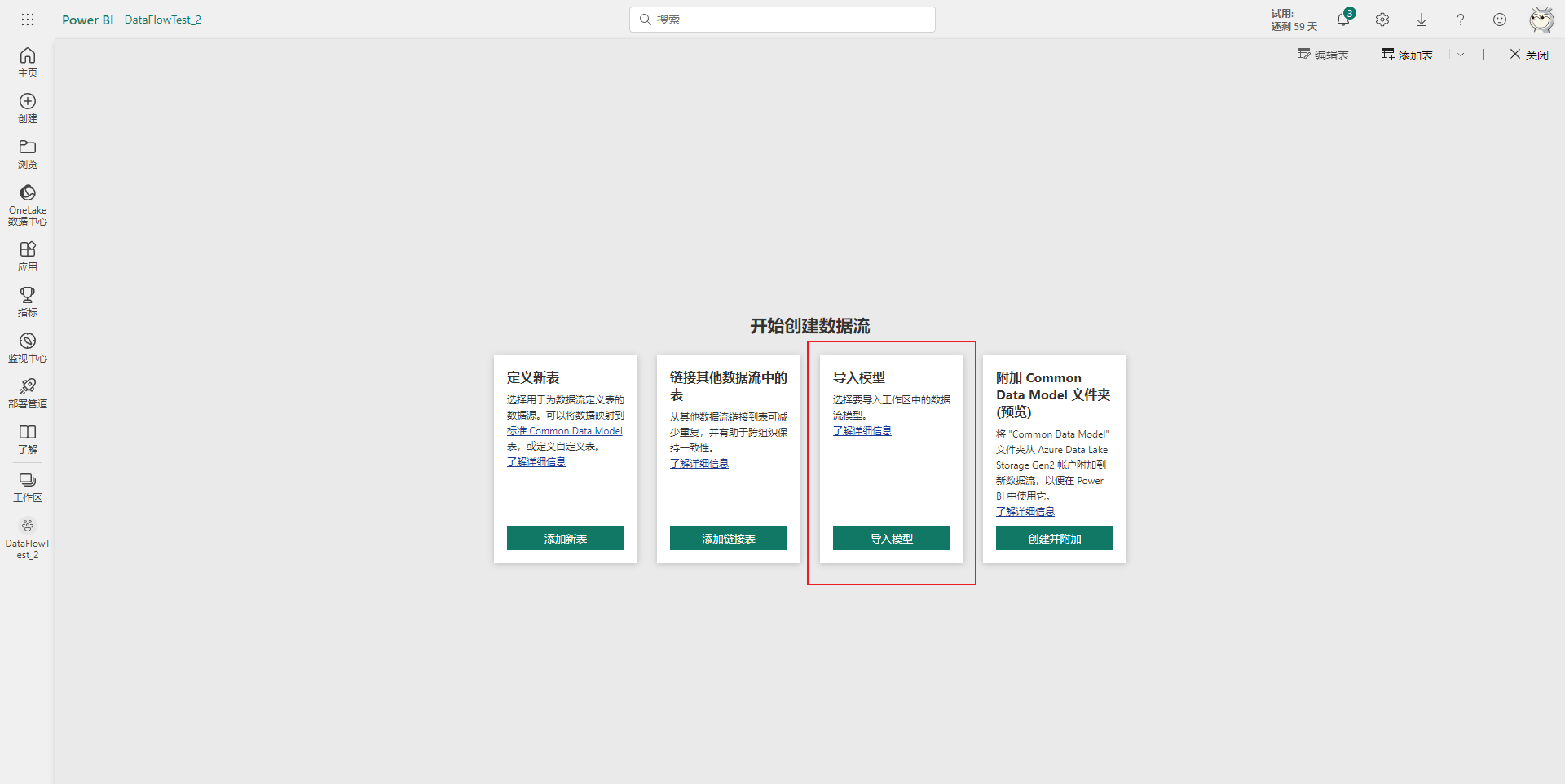Open OneLake 数据中心 in sidebar
1565x784 pixels.
28,204
